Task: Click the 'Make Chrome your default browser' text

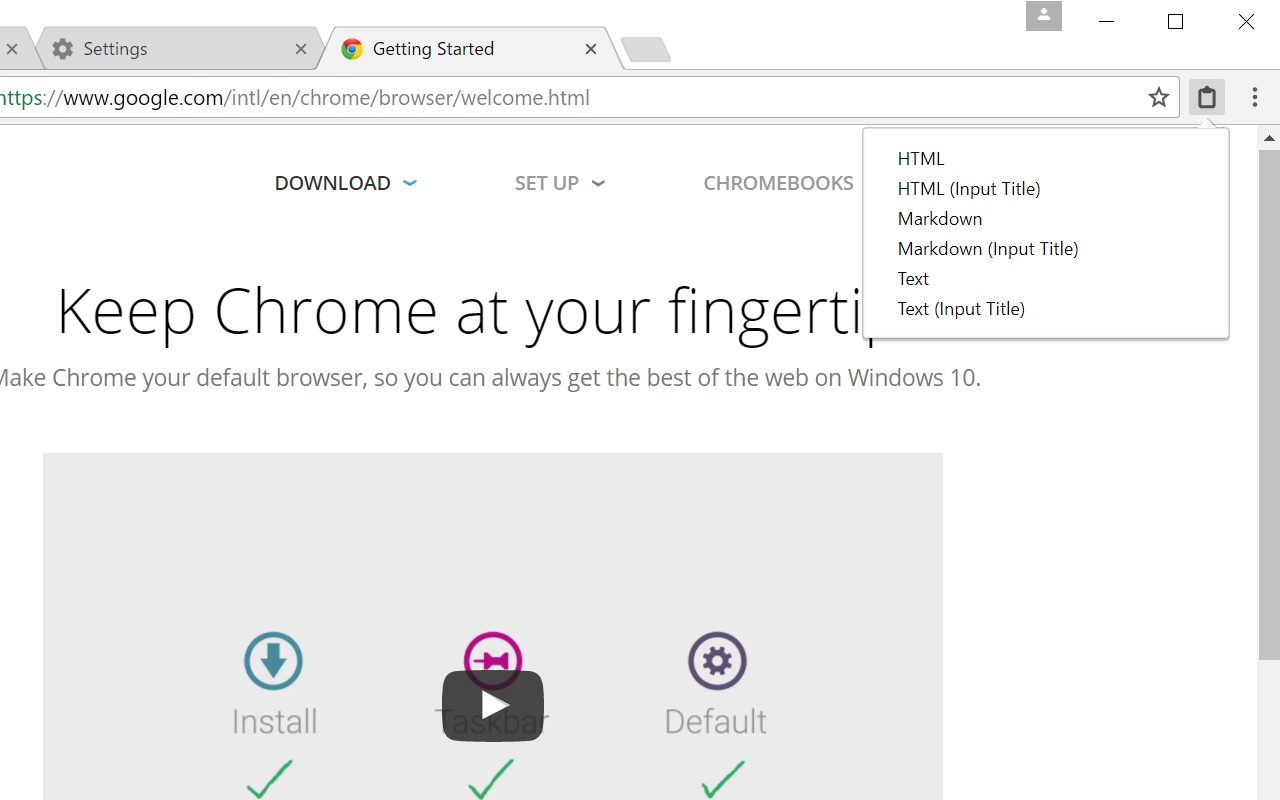Action: (x=489, y=378)
